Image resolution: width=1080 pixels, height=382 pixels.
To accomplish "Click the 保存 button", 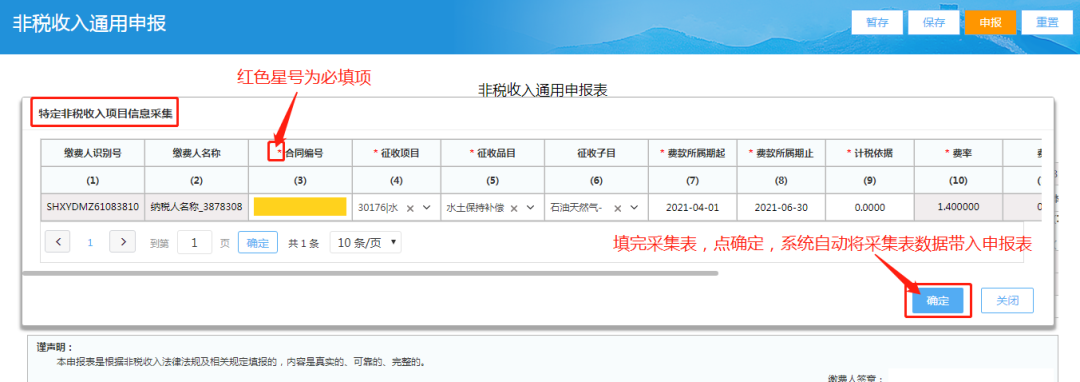I will (933, 22).
